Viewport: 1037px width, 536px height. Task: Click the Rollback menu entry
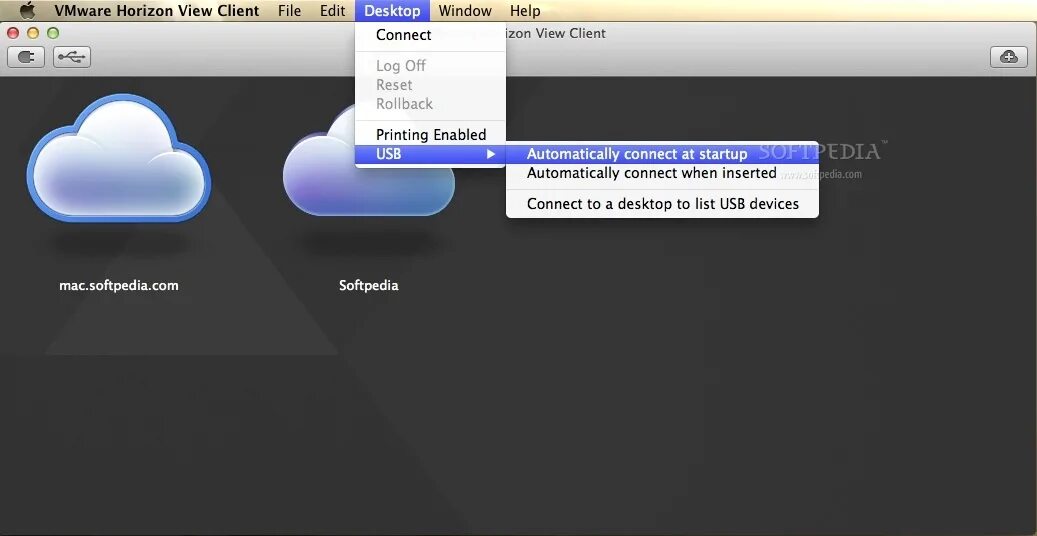(431, 104)
